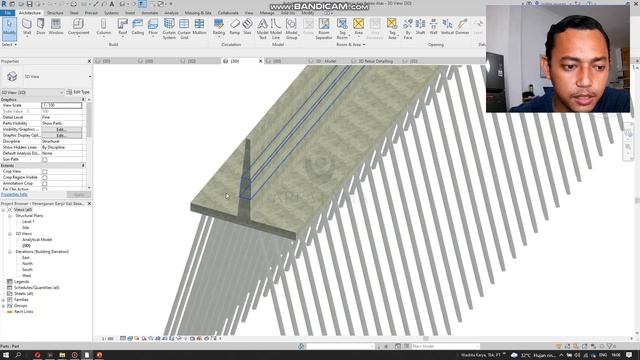Select the Window tool

[x=56, y=27]
